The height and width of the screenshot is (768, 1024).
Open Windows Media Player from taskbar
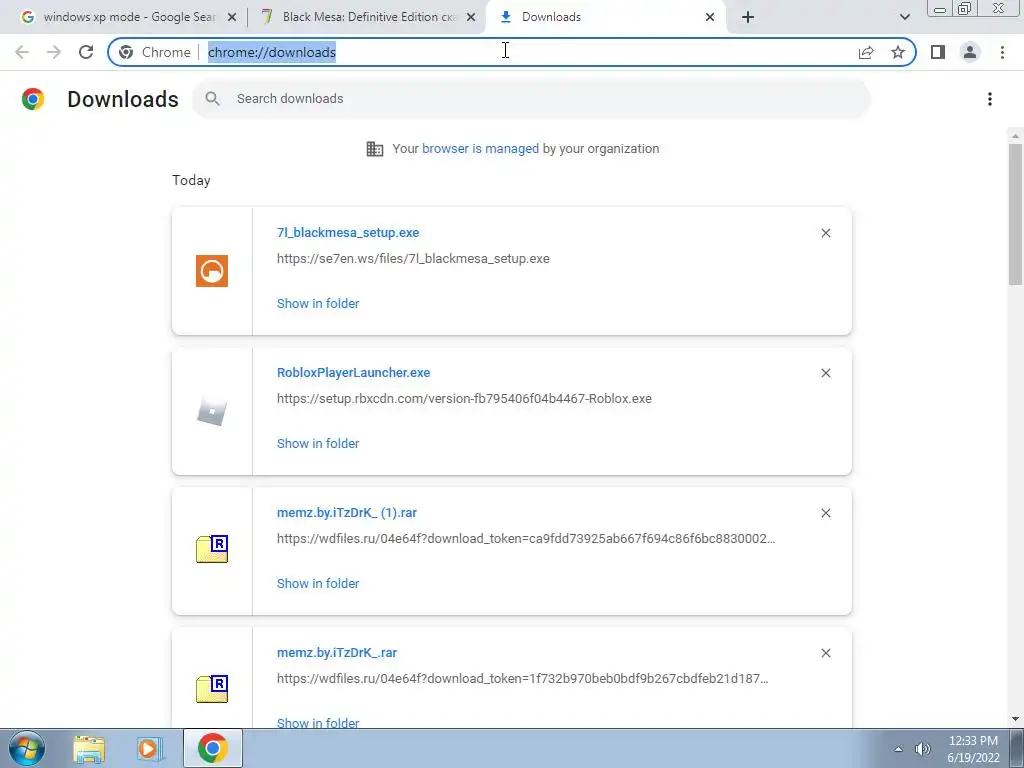[x=150, y=748]
